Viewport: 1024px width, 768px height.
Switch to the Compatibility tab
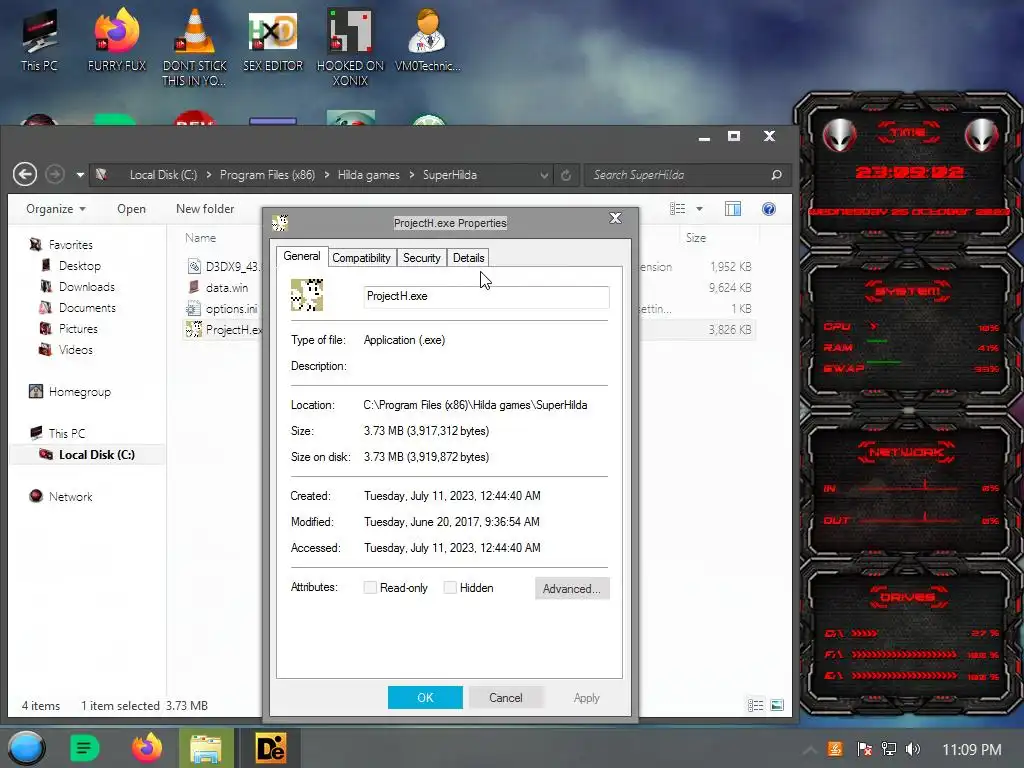pos(361,258)
